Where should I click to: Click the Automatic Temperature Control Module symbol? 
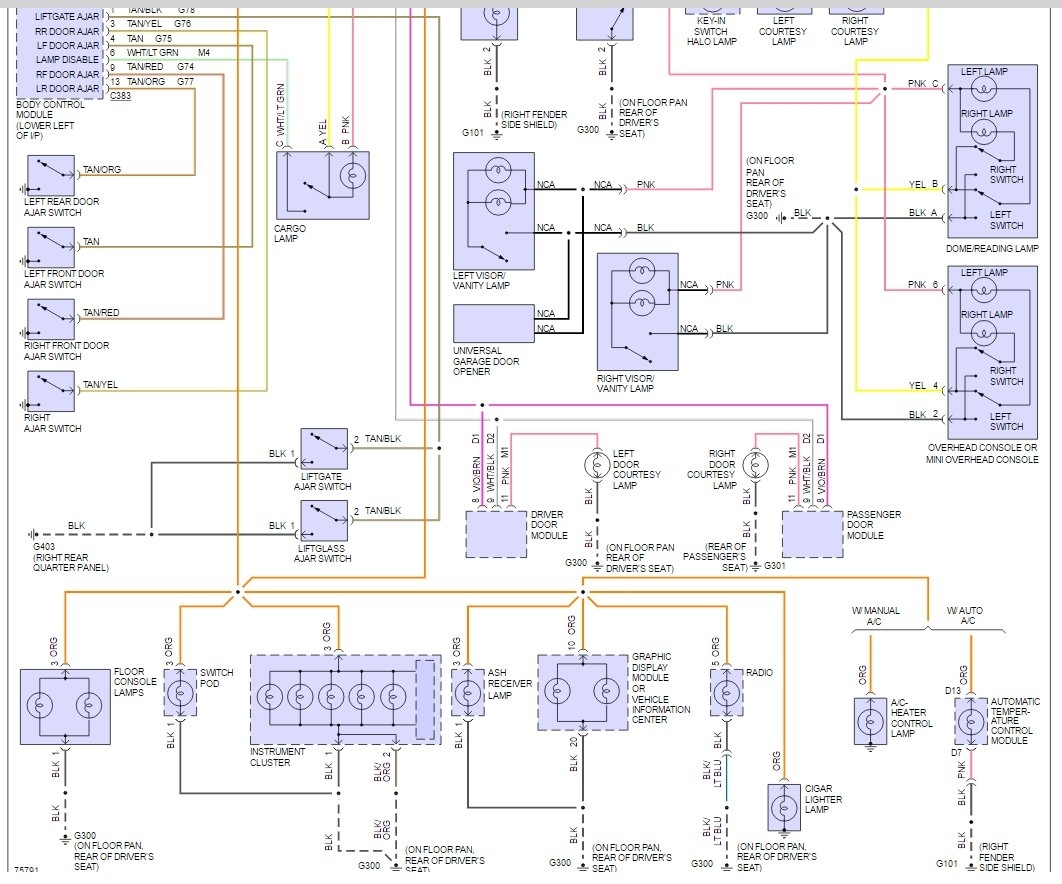click(x=971, y=721)
